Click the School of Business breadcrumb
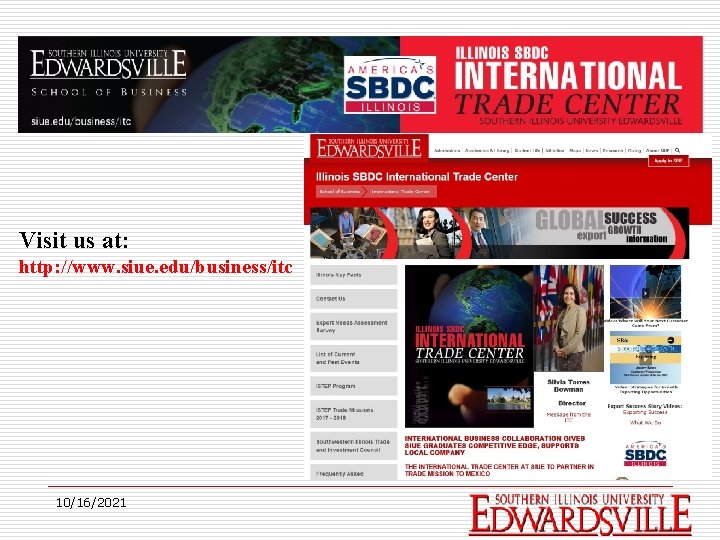 340,191
